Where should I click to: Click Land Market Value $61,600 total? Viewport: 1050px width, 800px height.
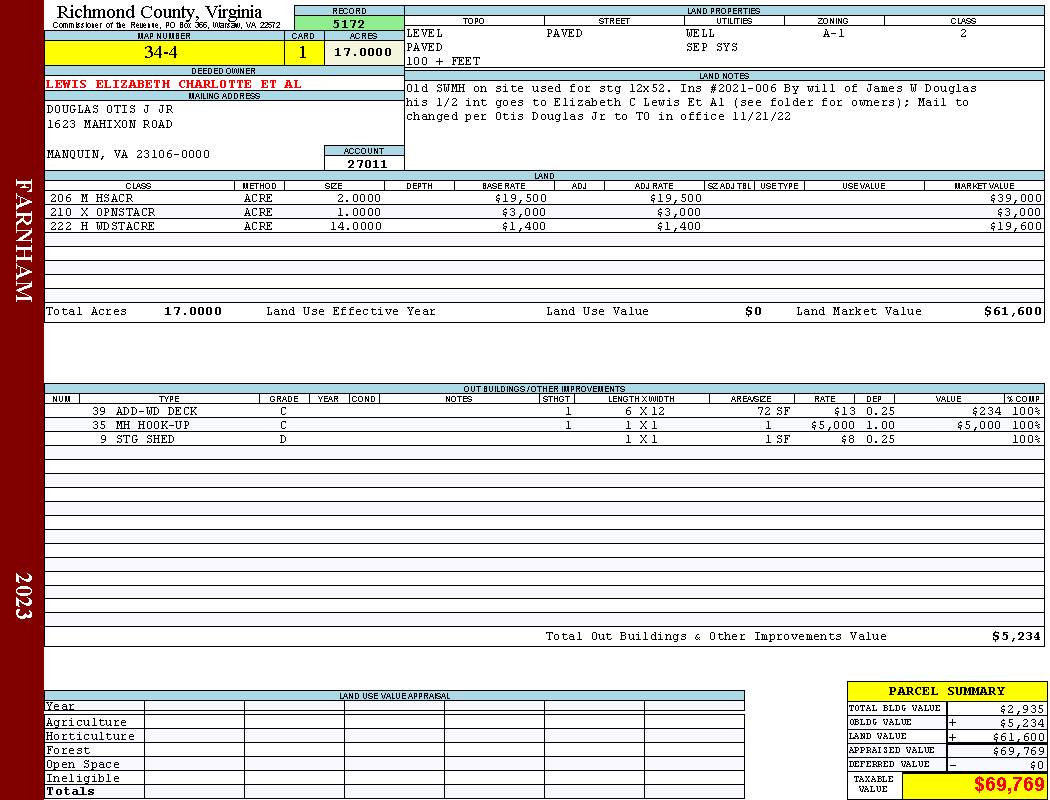pos(1013,311)
